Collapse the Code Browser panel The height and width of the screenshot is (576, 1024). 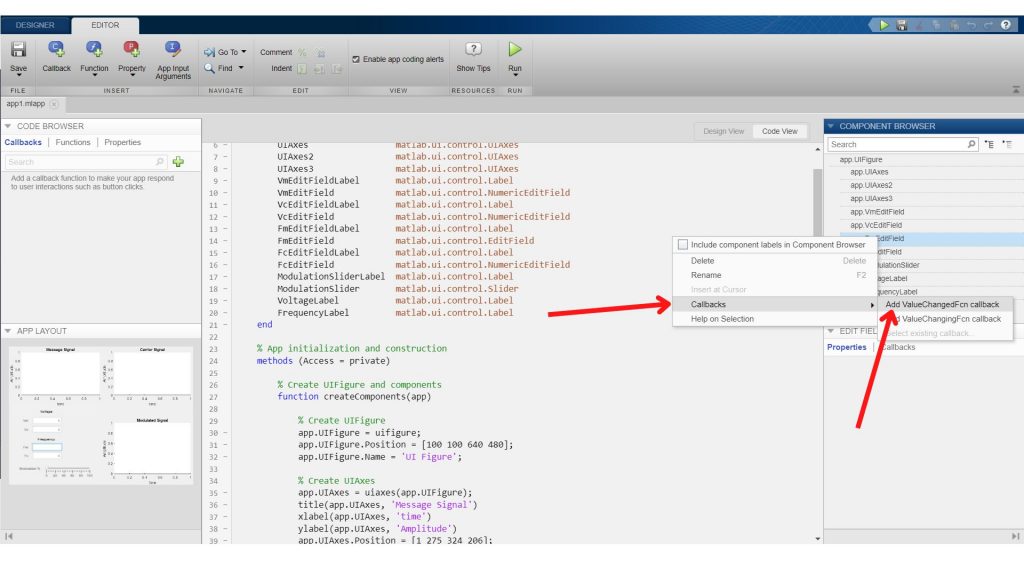click(x=9, y=125)
